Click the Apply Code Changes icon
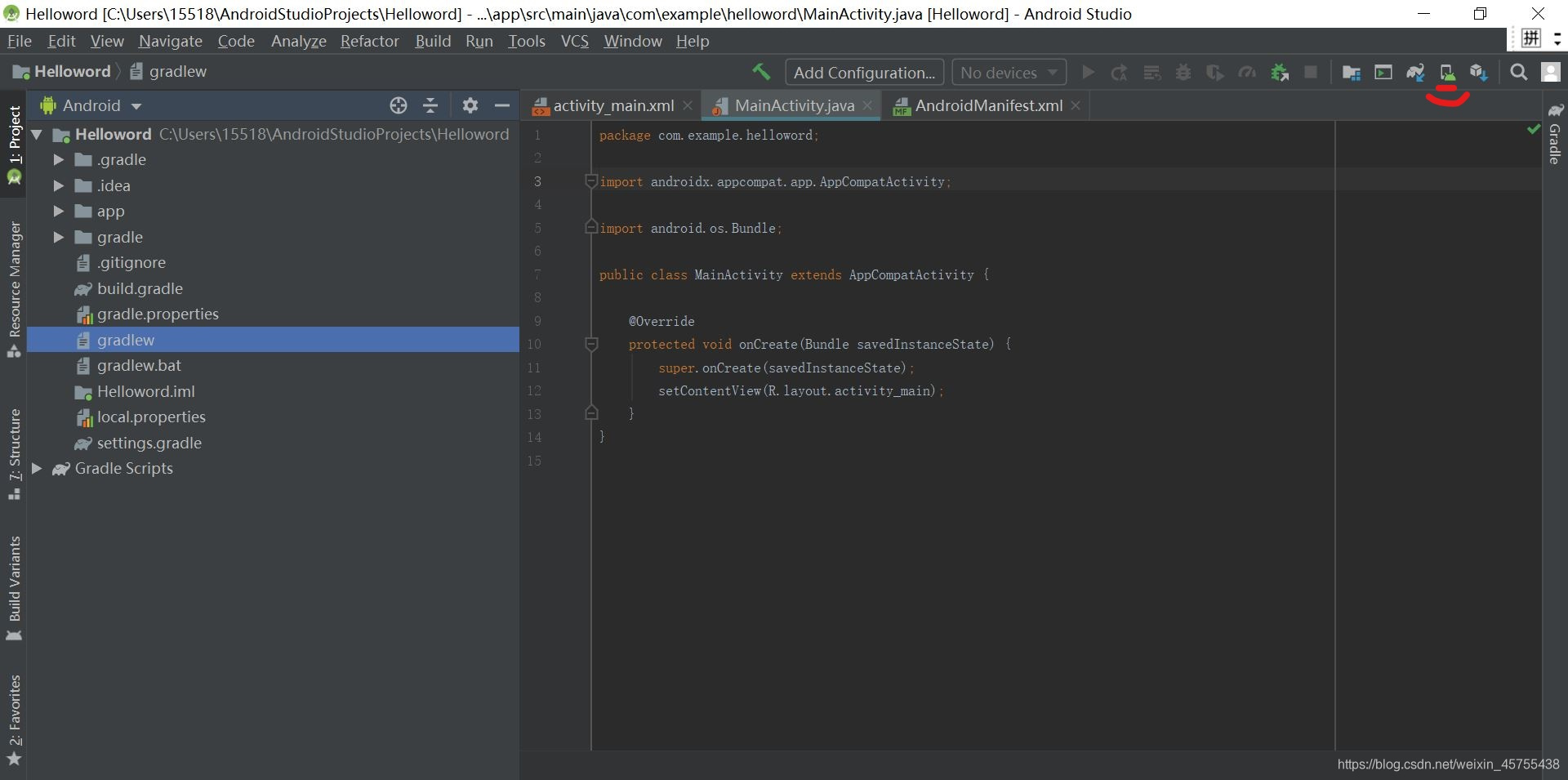 (x=1151, y=73)
